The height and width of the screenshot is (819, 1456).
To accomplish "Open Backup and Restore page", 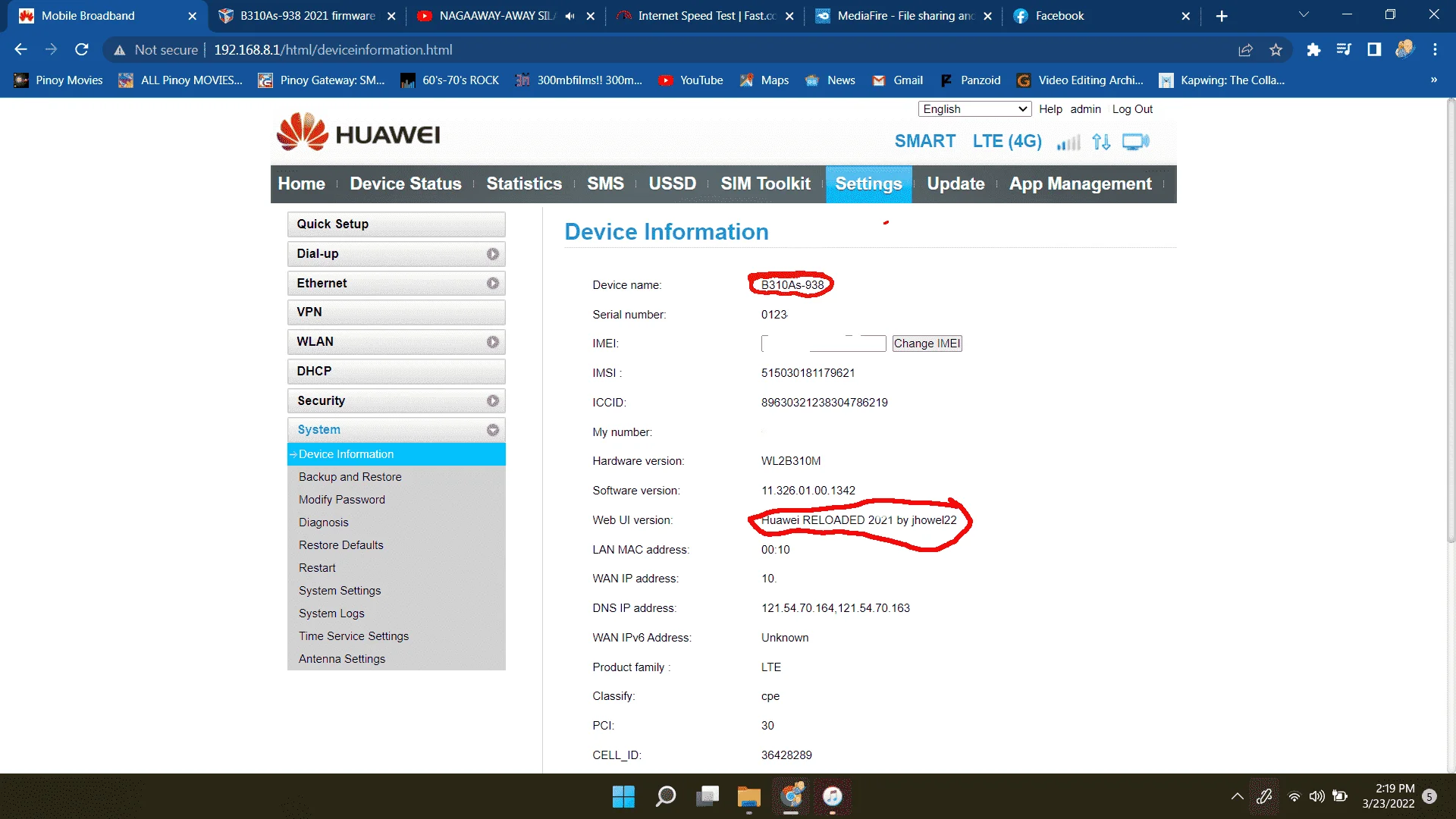I will [350, 477].
